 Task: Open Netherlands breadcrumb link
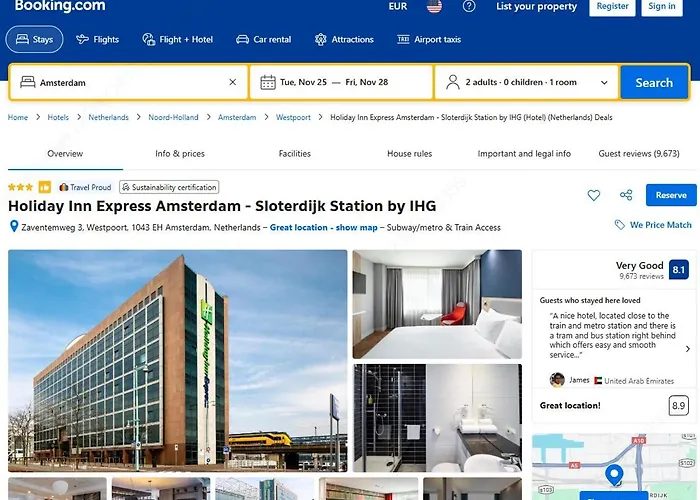108,117
